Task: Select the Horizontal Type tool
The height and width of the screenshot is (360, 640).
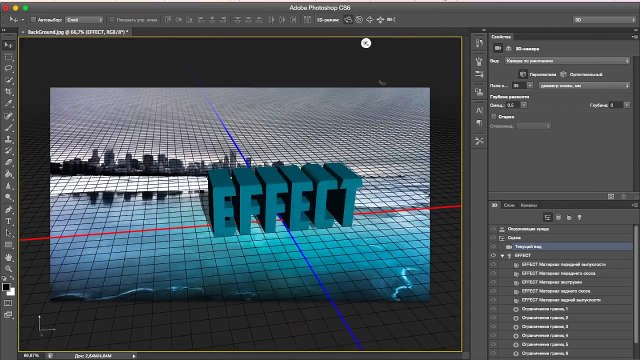Action: tap(8, 221)
